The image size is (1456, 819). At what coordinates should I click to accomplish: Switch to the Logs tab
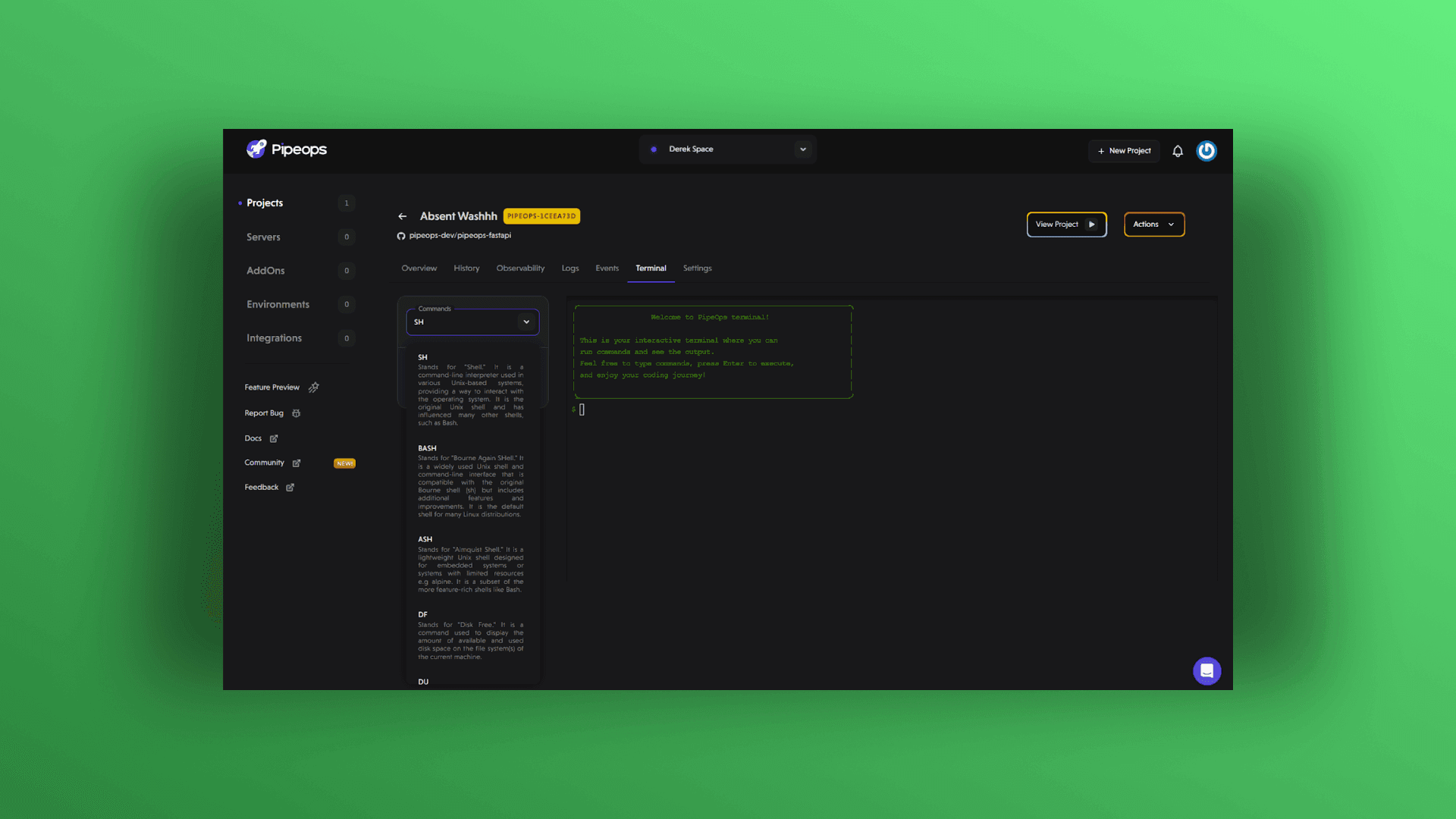(570, 268)
